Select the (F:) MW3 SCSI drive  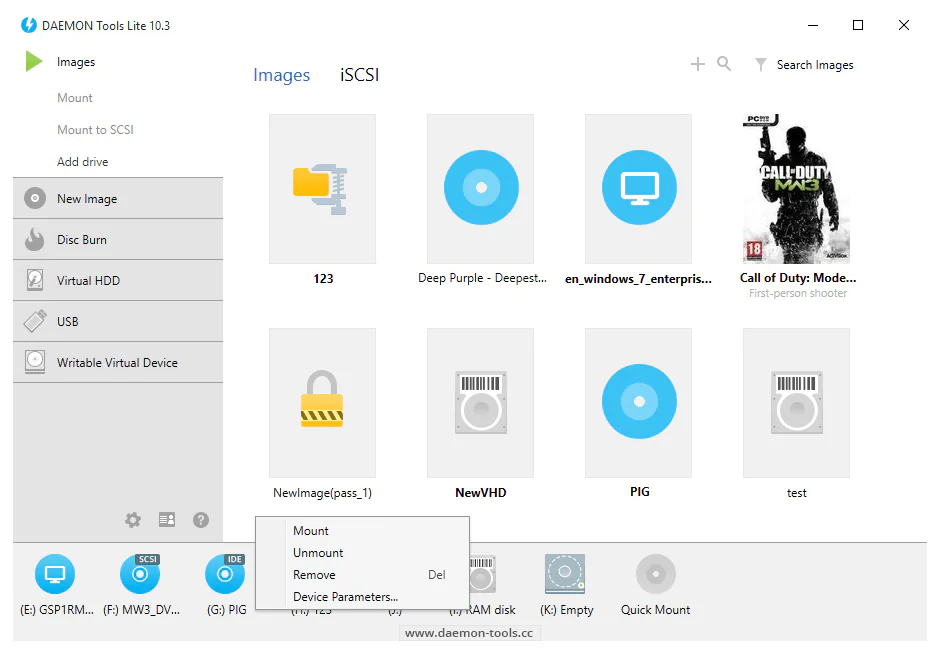pos(140,575)
